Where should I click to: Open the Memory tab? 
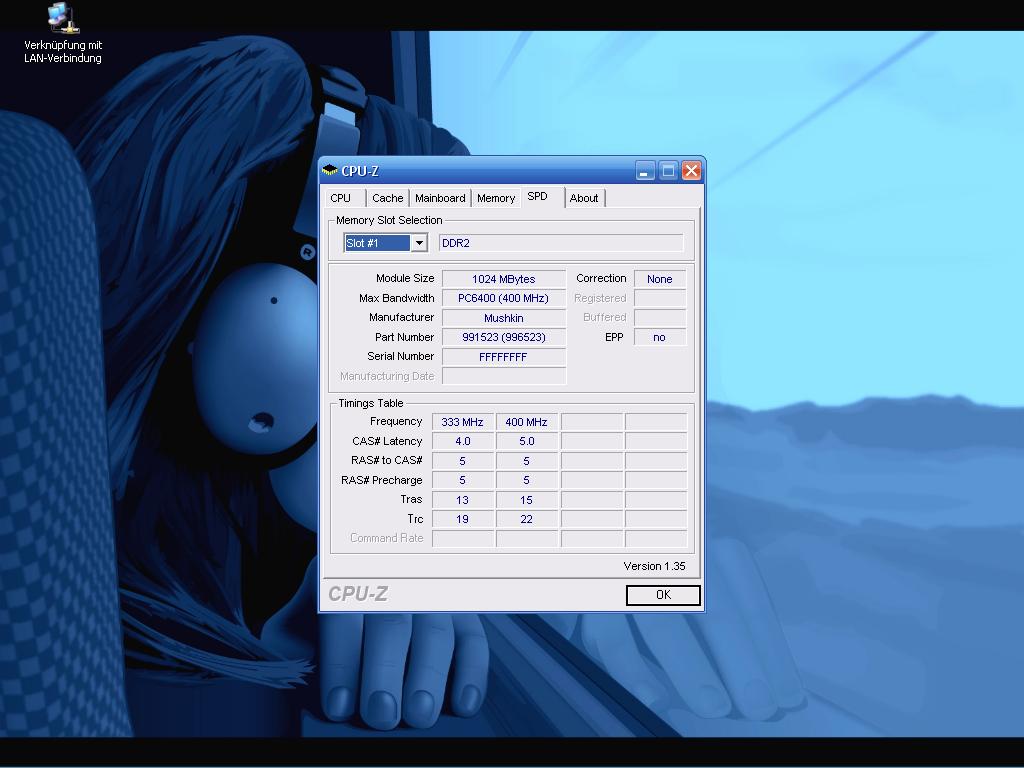496,198
